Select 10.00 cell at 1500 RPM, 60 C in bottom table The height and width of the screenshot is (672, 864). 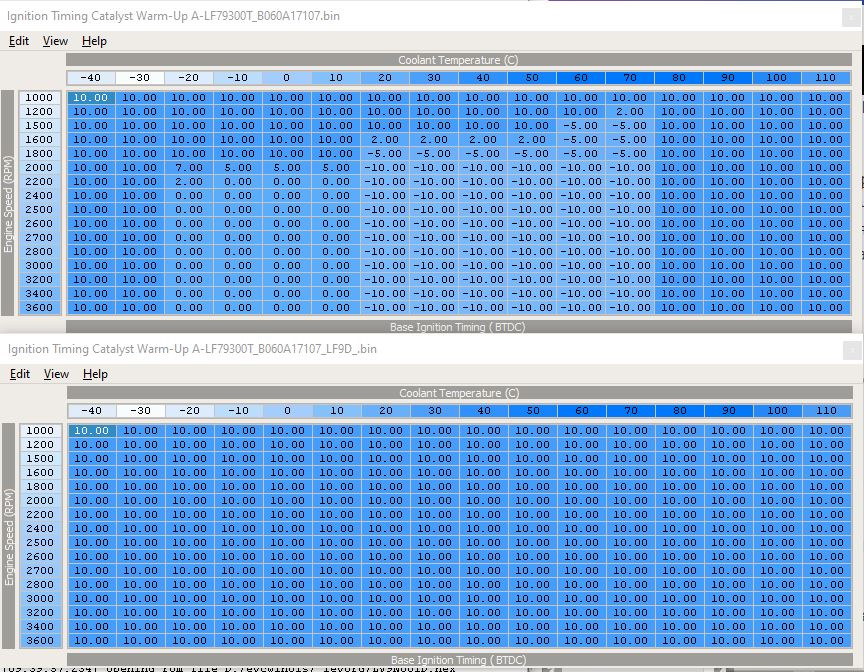(x=581, y=458)
